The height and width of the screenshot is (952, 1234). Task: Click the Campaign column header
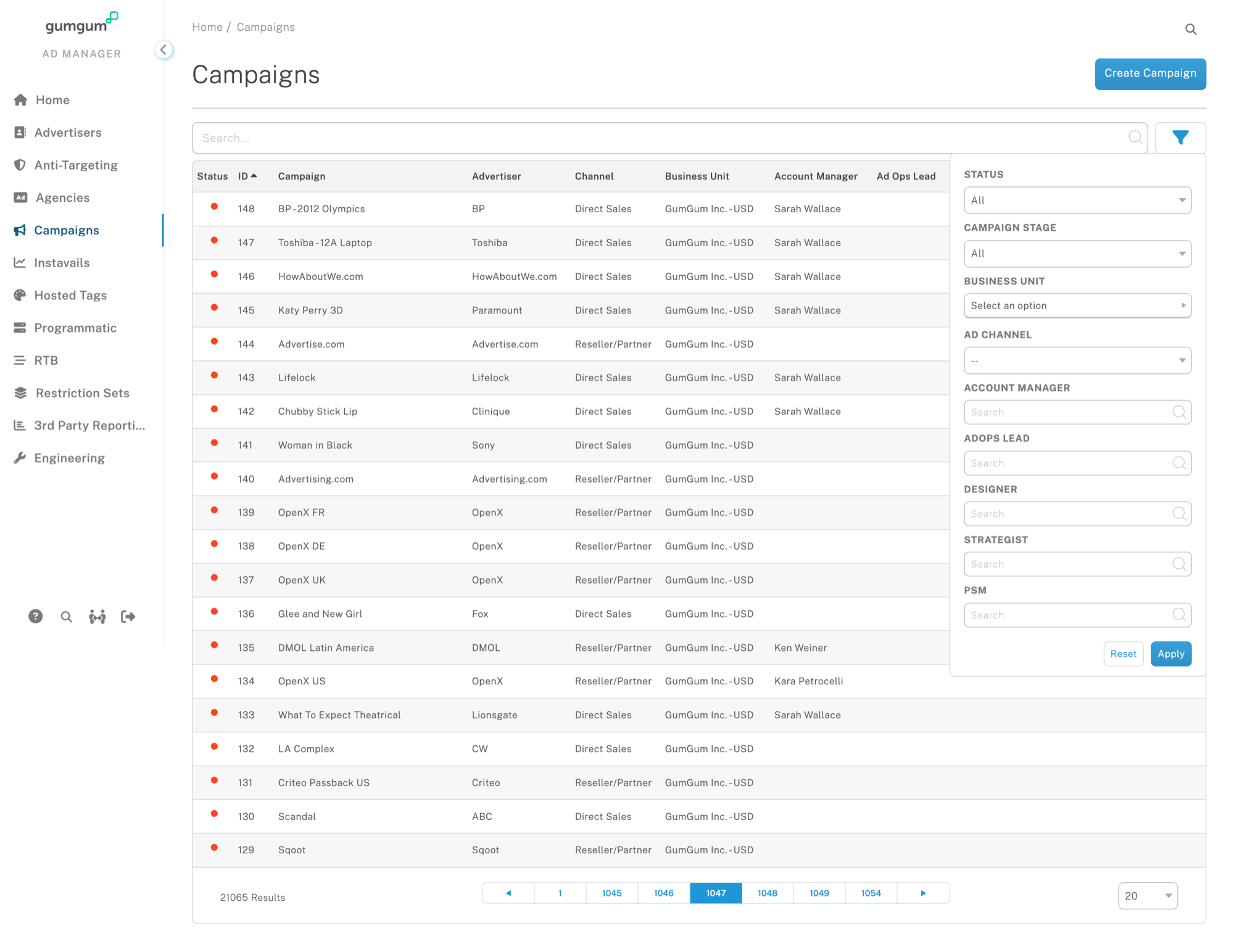coord(301,176)
